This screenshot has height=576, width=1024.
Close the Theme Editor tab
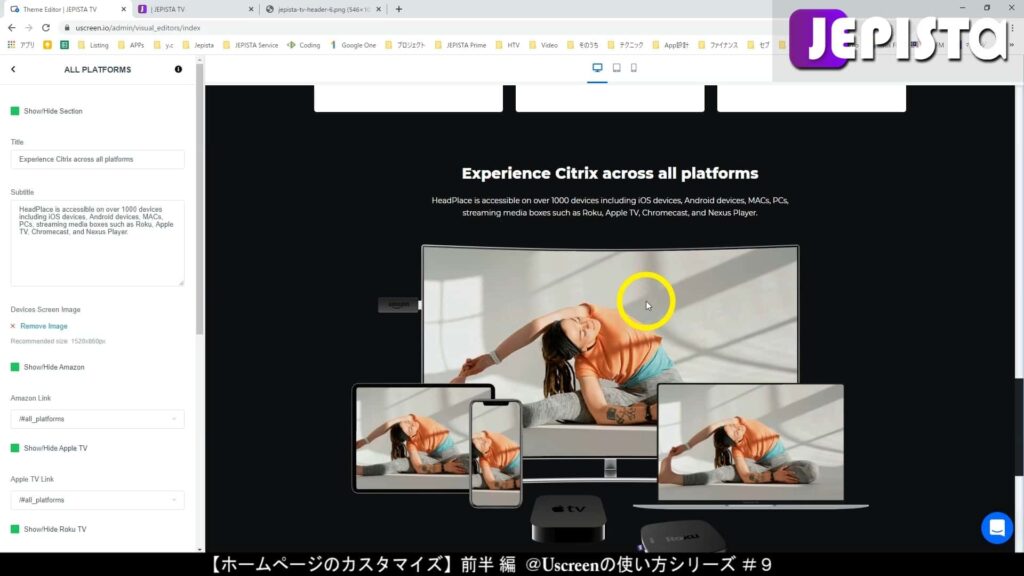click(123, 9)
